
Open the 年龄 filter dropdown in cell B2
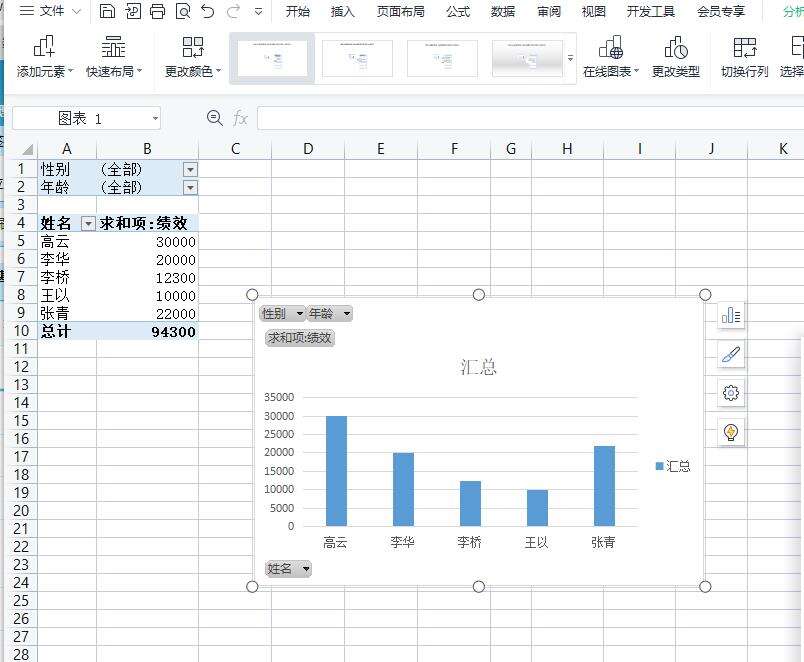click(190, 188)
